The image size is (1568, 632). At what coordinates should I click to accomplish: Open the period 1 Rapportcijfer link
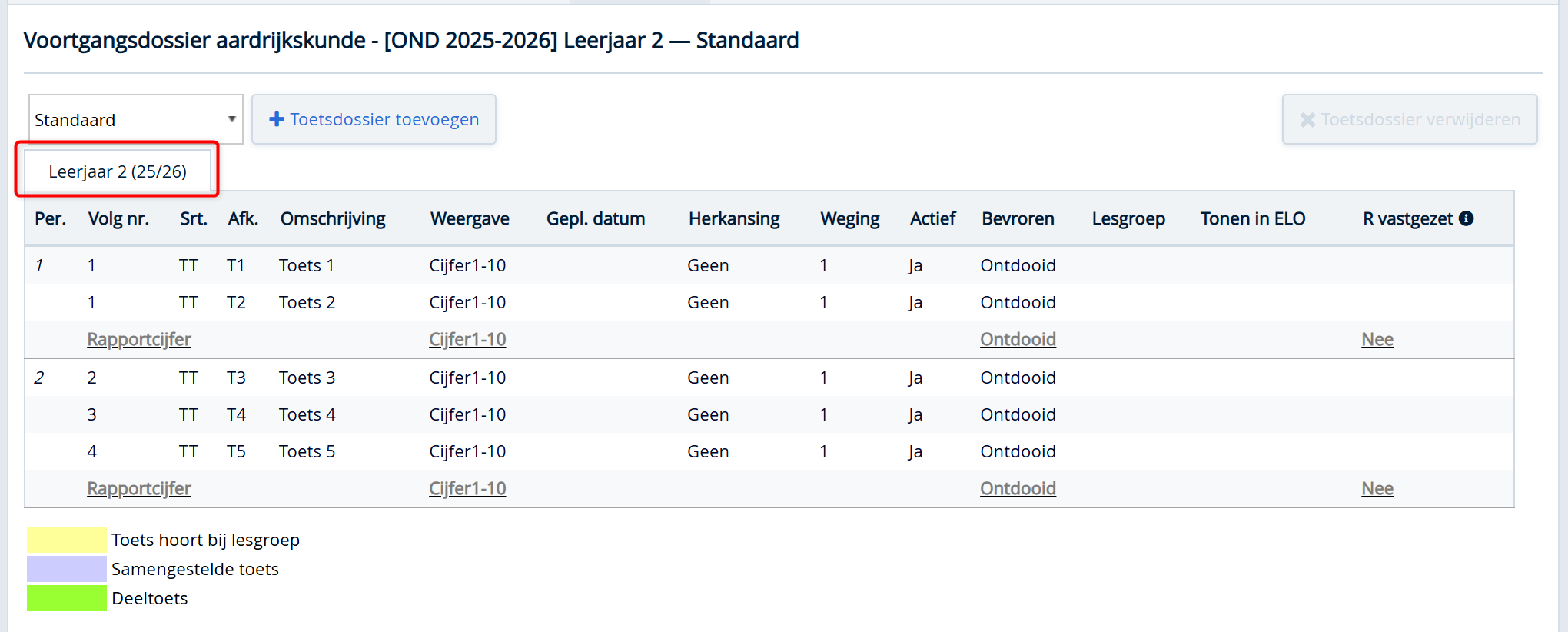139,339
